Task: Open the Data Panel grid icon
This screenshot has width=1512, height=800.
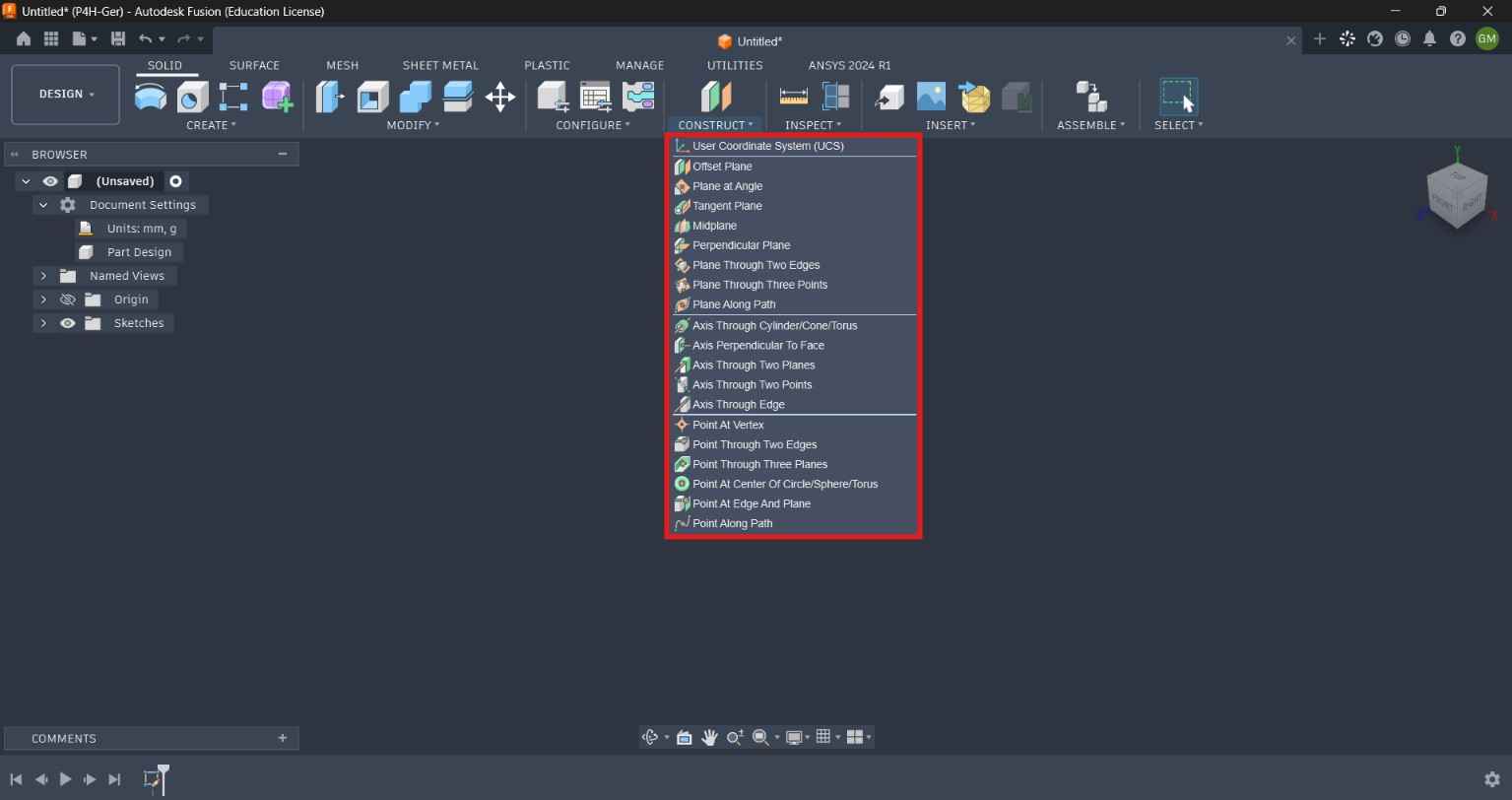Action: tap(51, 39)
